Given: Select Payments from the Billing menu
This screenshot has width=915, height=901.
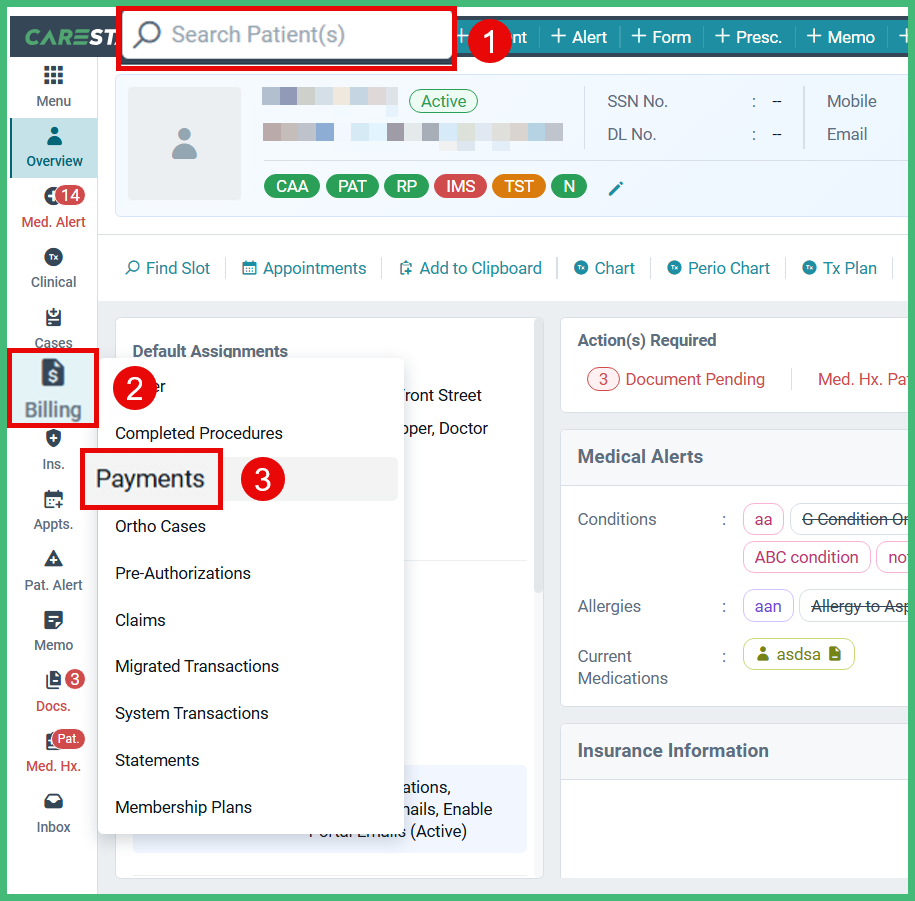Looking at the screenshot, I should pyautogui.click(x=151, y=478).
